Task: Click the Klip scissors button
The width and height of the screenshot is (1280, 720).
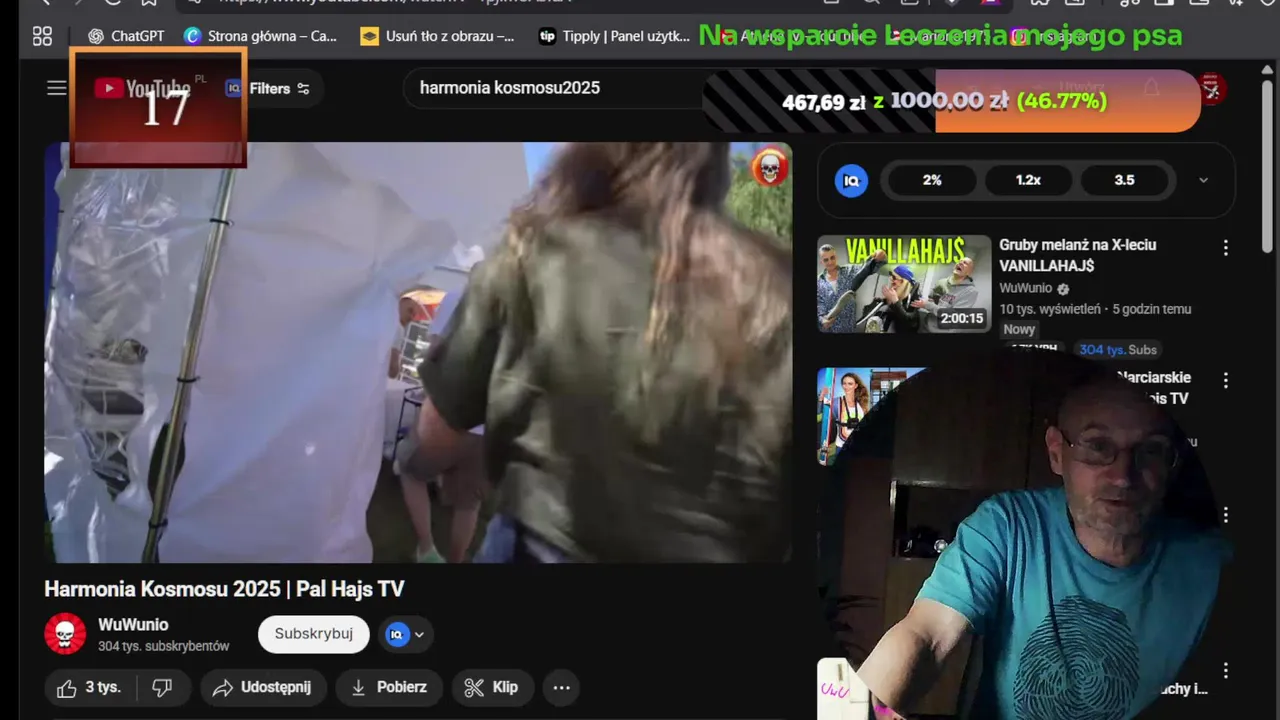Action: [x=492, y=687]
